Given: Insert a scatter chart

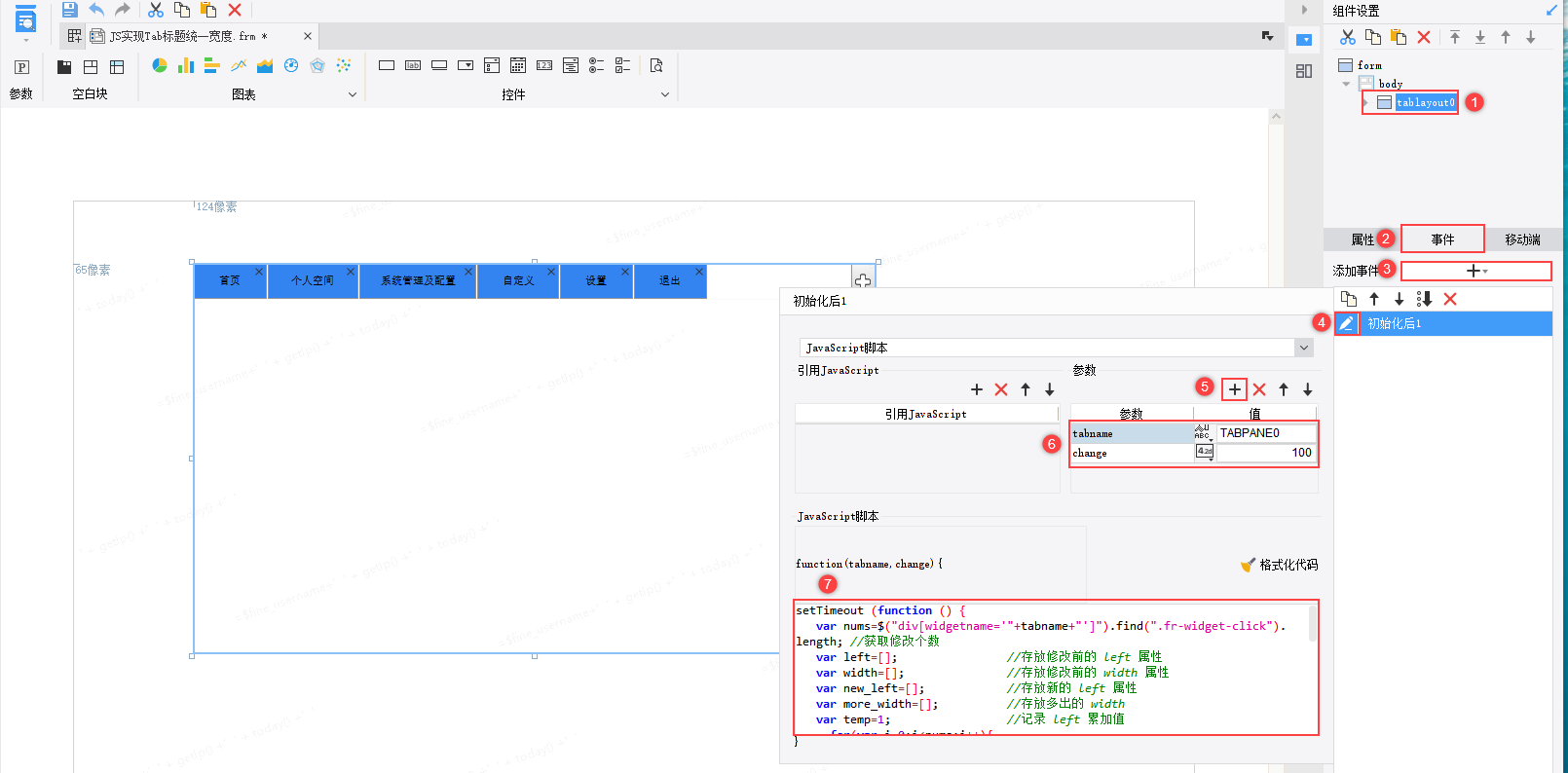Looking at the screenshot, I should (344, 65).
